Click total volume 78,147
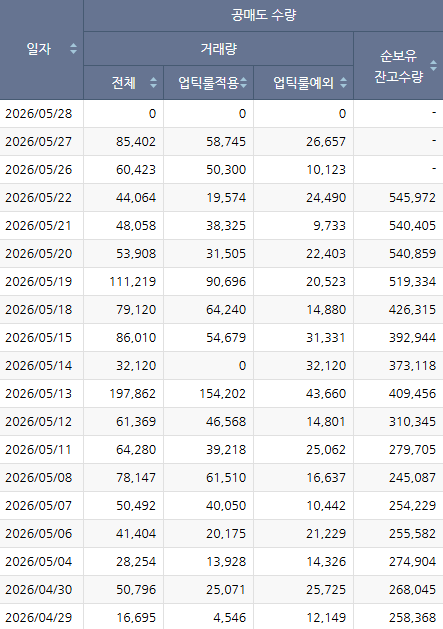Image resolution: width=443 pixels, height=629 pixels. (136, 478)
